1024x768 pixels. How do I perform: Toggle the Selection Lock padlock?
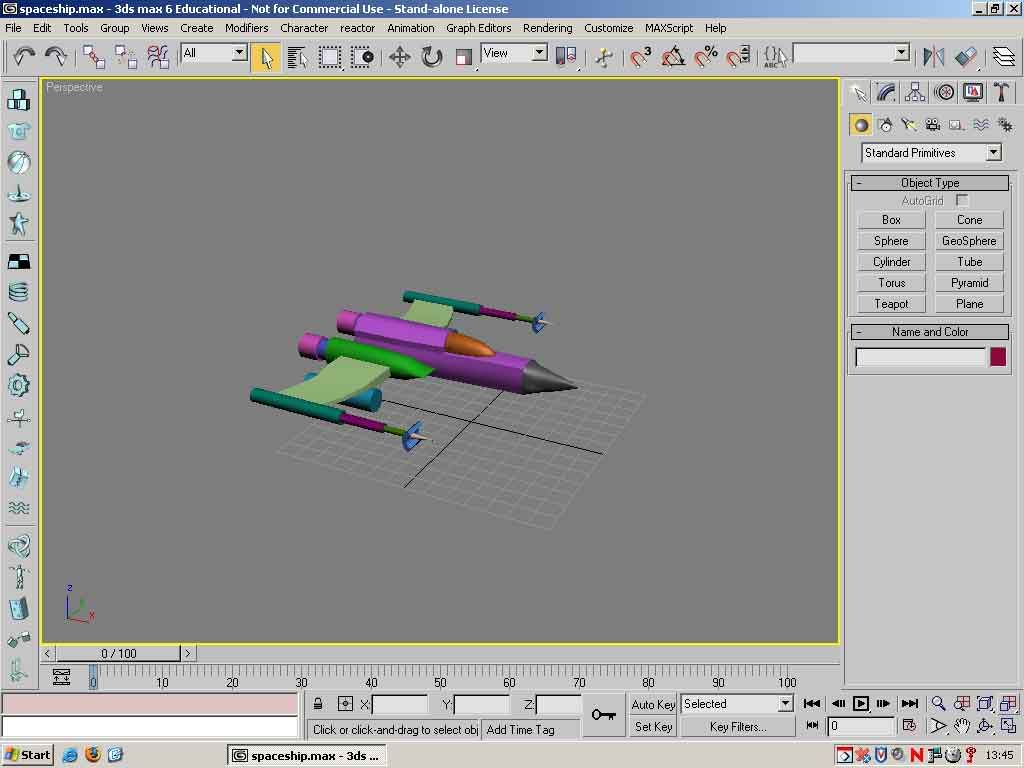coord(318,704)
